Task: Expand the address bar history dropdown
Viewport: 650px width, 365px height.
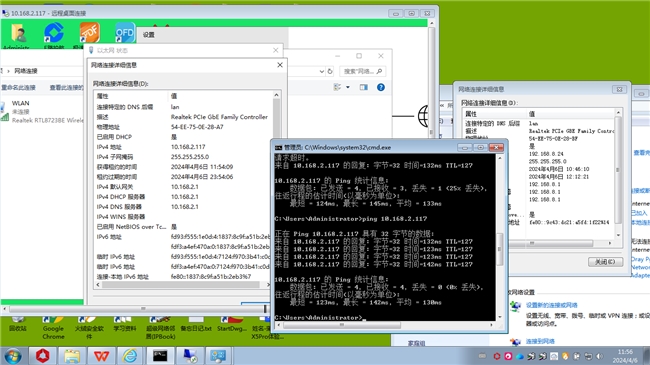Action: (322, 71)
